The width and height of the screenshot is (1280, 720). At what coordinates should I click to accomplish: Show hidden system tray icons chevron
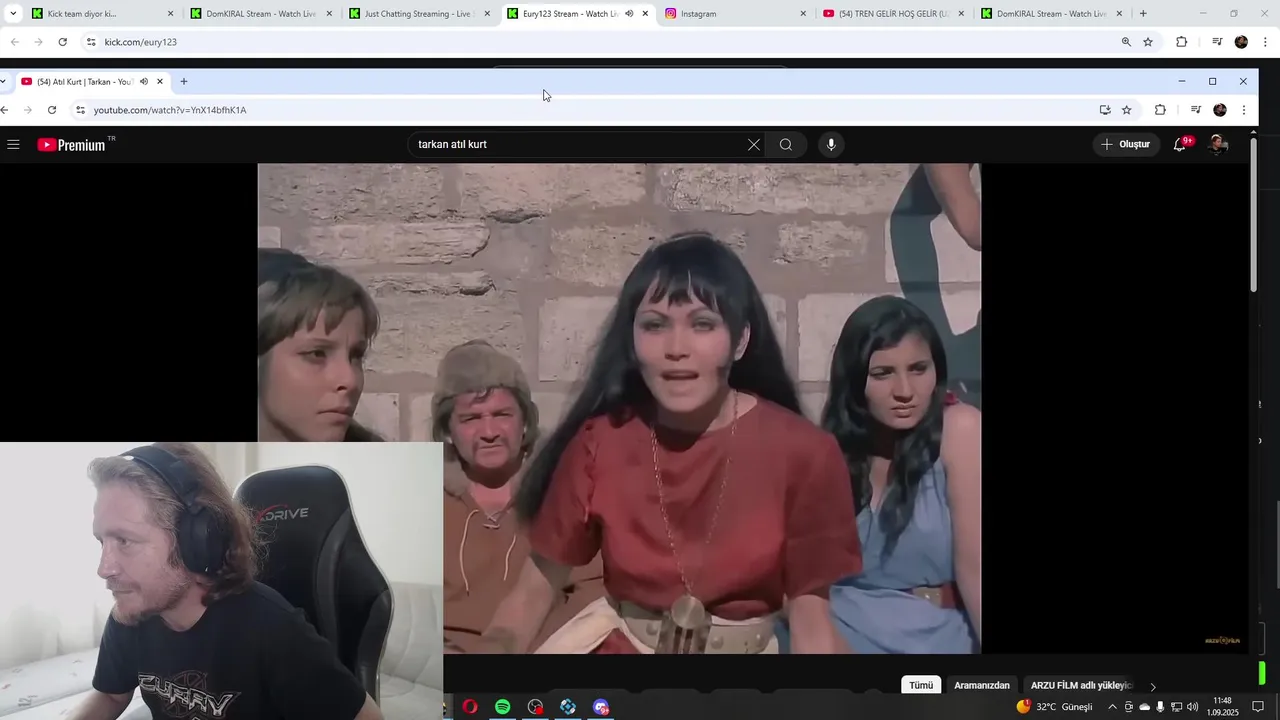pyautogui.click(x=1112, y=707)
